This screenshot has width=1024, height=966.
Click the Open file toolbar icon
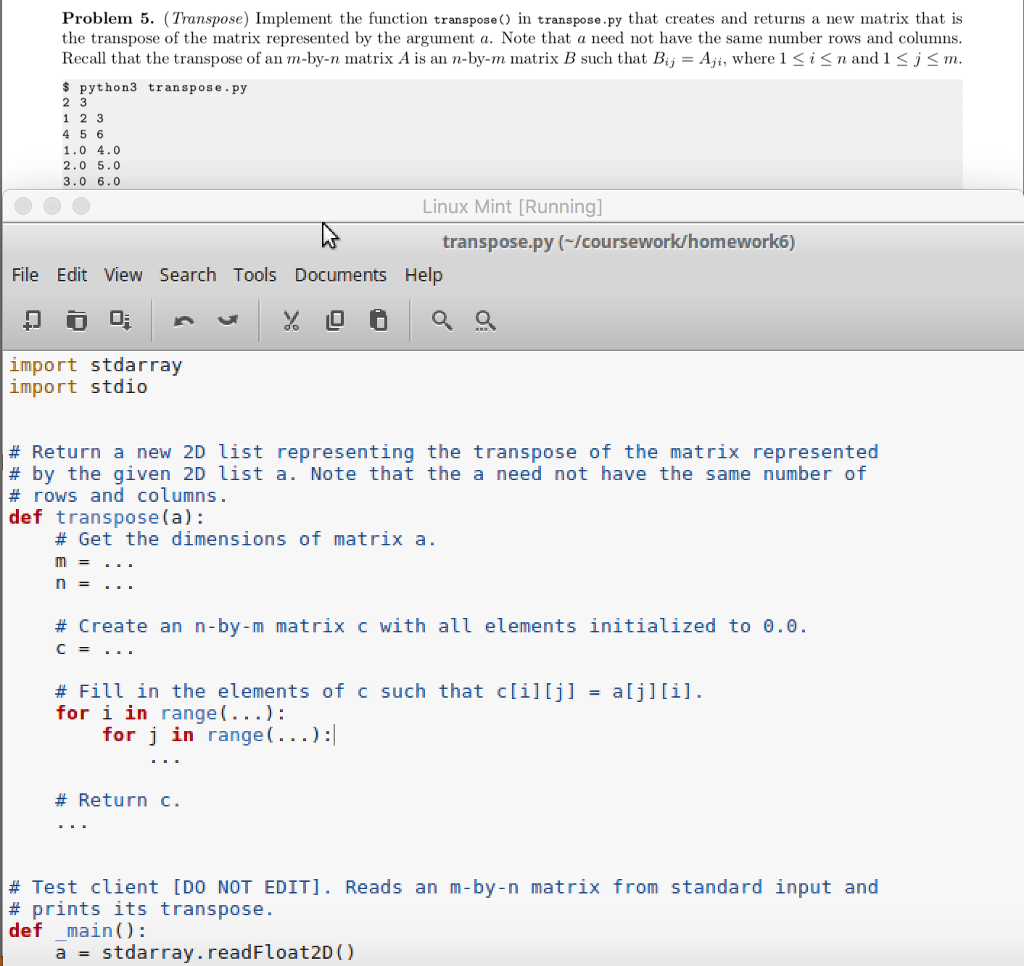pos(76,321)
